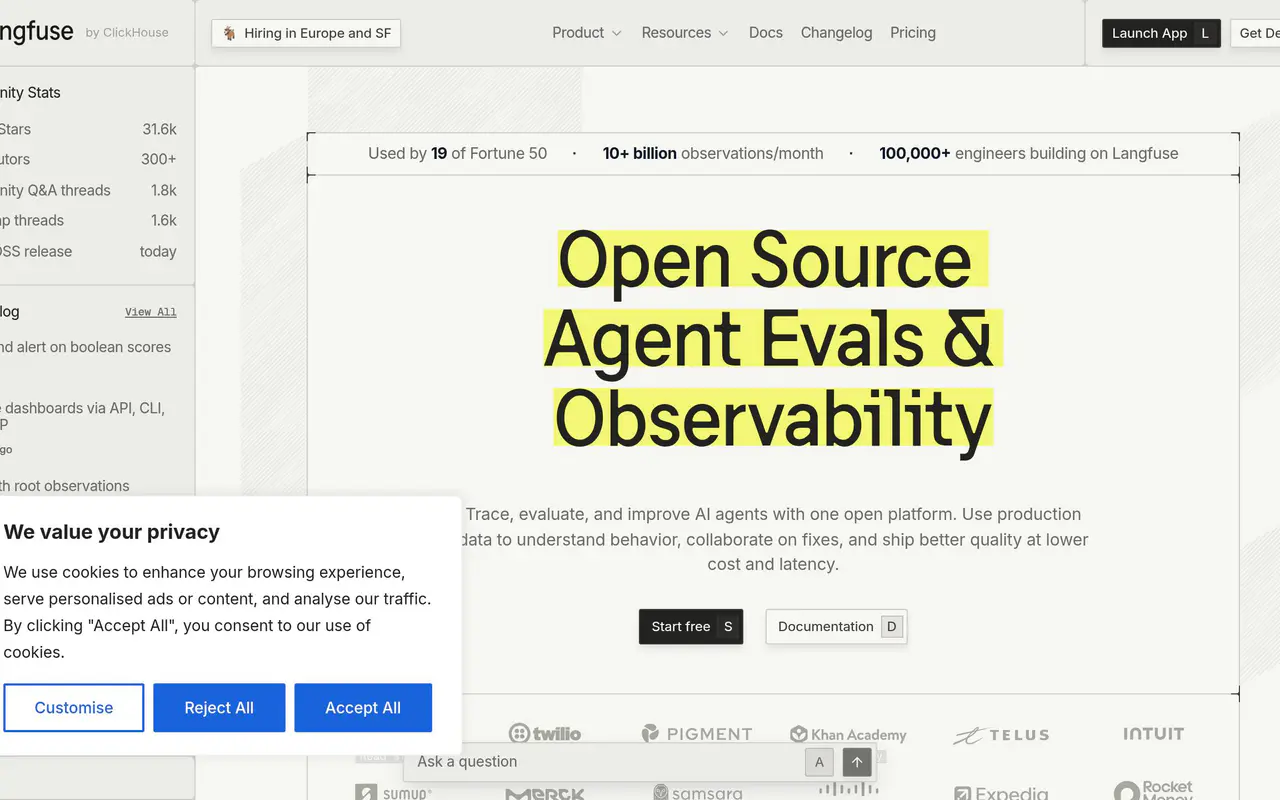Click the 1.8k Q&A threads value

[x=164, y=190]
